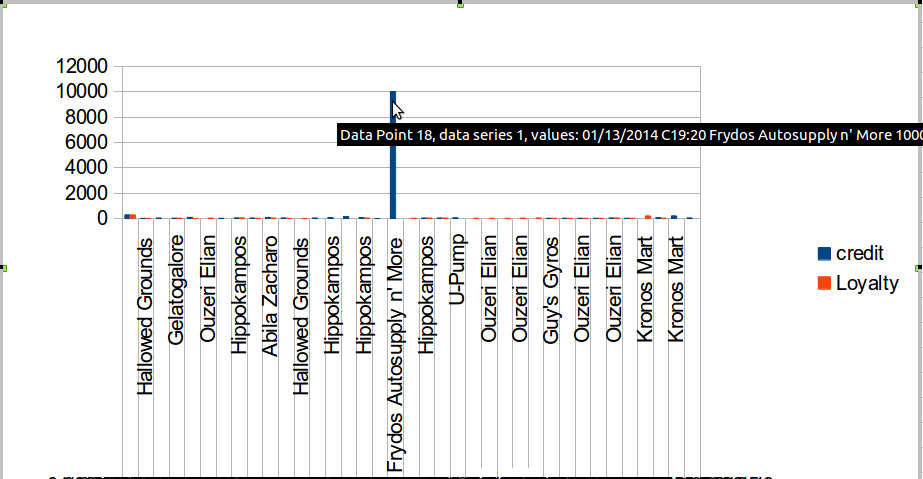Click the Data Point 18 tooltip

click(630, 135)
